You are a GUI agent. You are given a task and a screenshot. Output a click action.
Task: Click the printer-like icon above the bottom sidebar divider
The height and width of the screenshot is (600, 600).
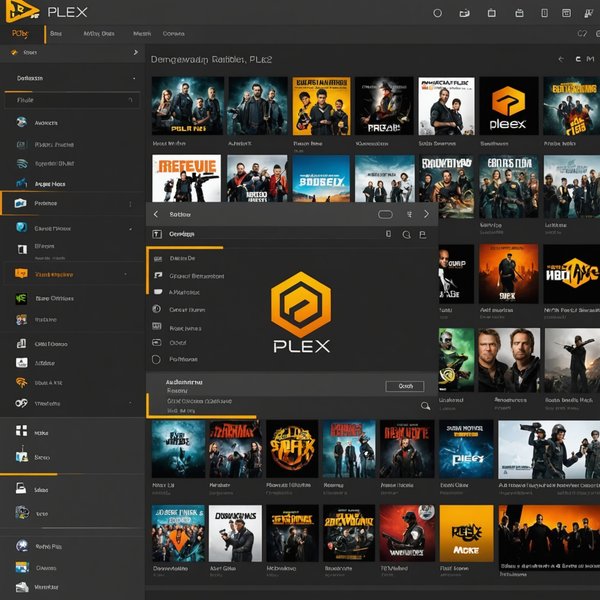[21, 488]
